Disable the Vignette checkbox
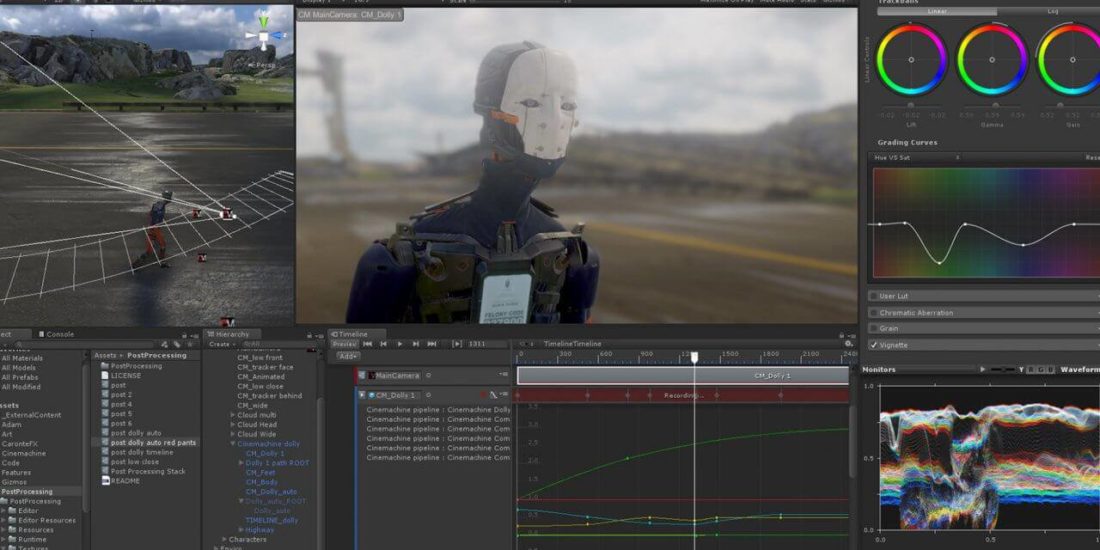1100x550 pixels. [x=873, y=345]
